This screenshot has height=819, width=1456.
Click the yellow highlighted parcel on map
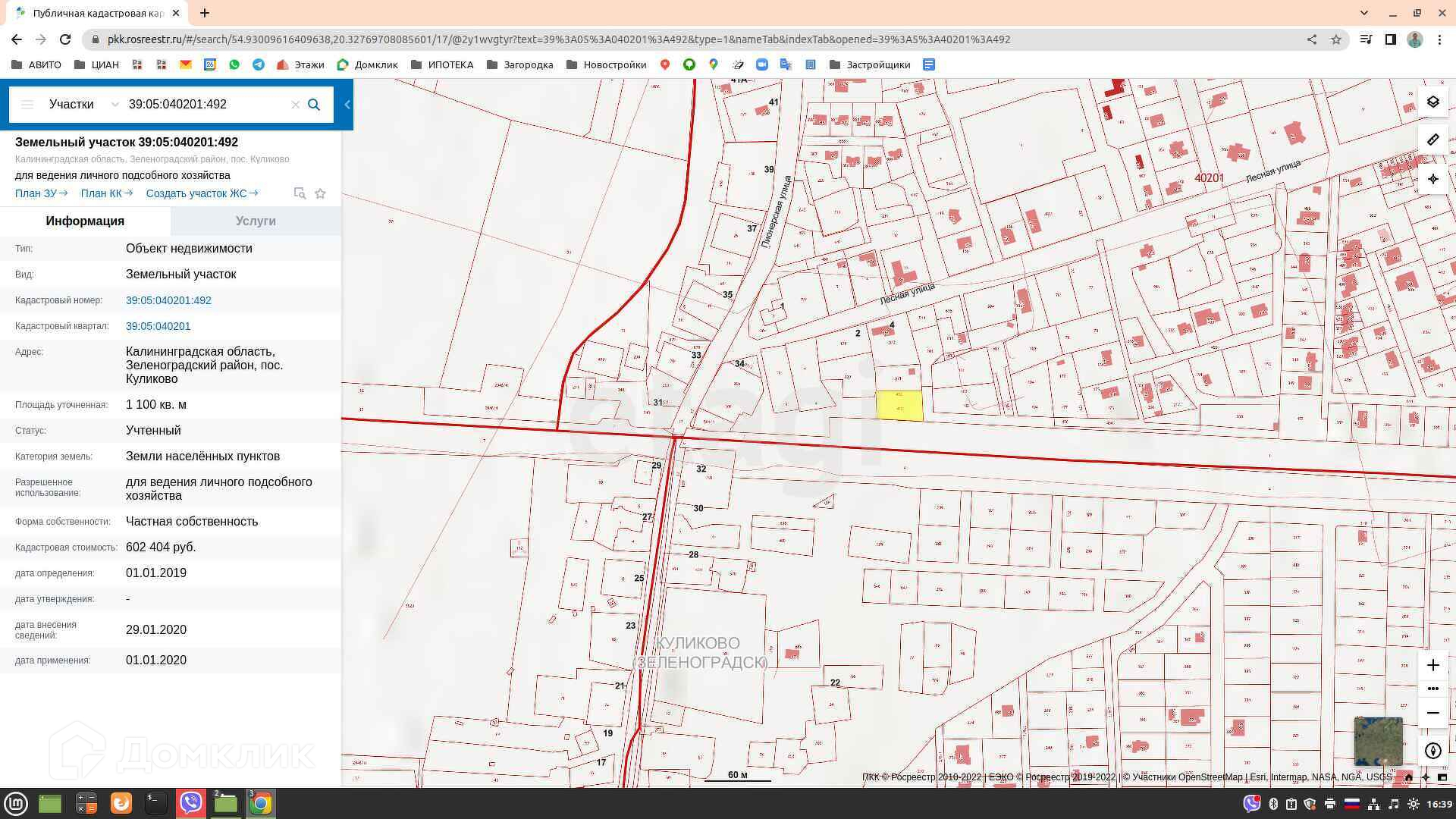point(899,406)
